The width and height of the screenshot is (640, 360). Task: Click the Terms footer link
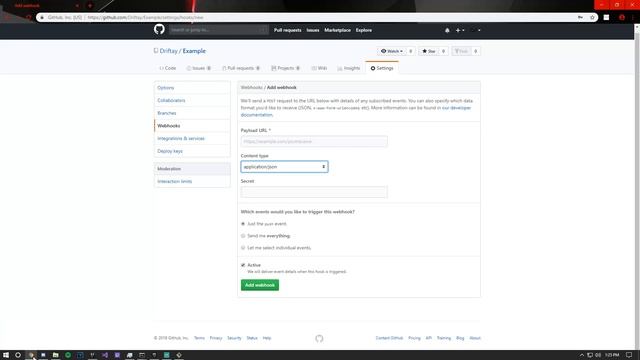199,338
